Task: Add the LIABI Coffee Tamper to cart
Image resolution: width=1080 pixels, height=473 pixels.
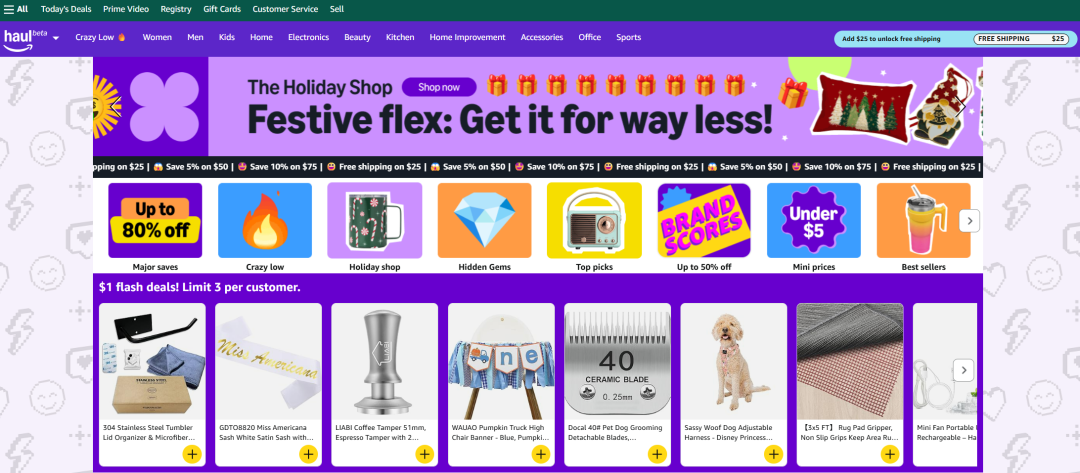Action: [x=424, y=454]
